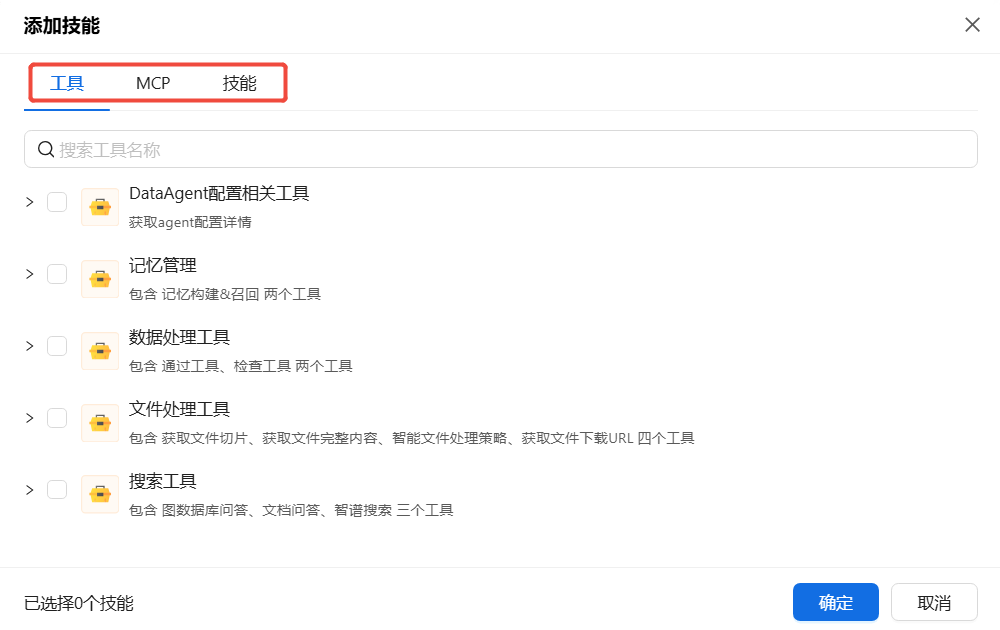Check the 记忆管理 checkbox
The image size is (1000, 630).
coord(57,274)
